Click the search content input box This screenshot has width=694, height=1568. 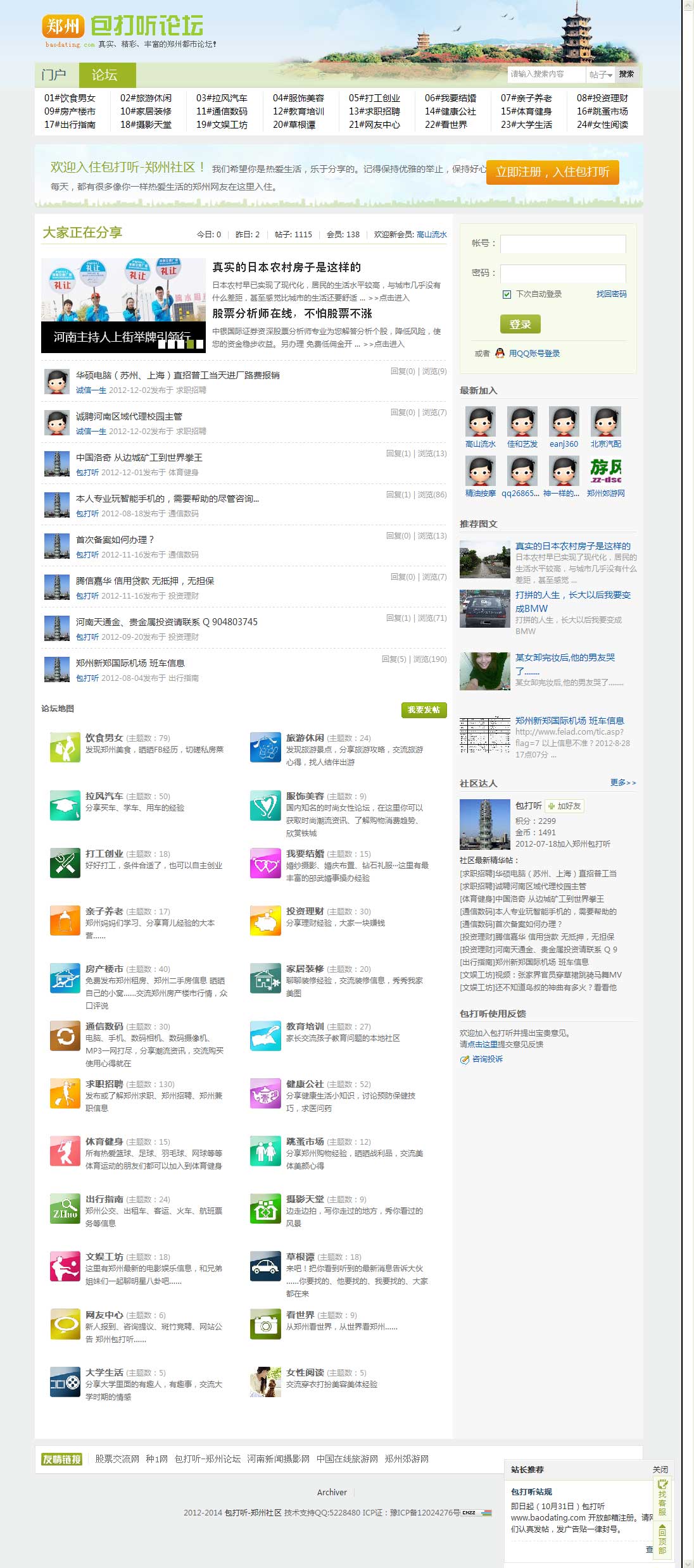546,74
